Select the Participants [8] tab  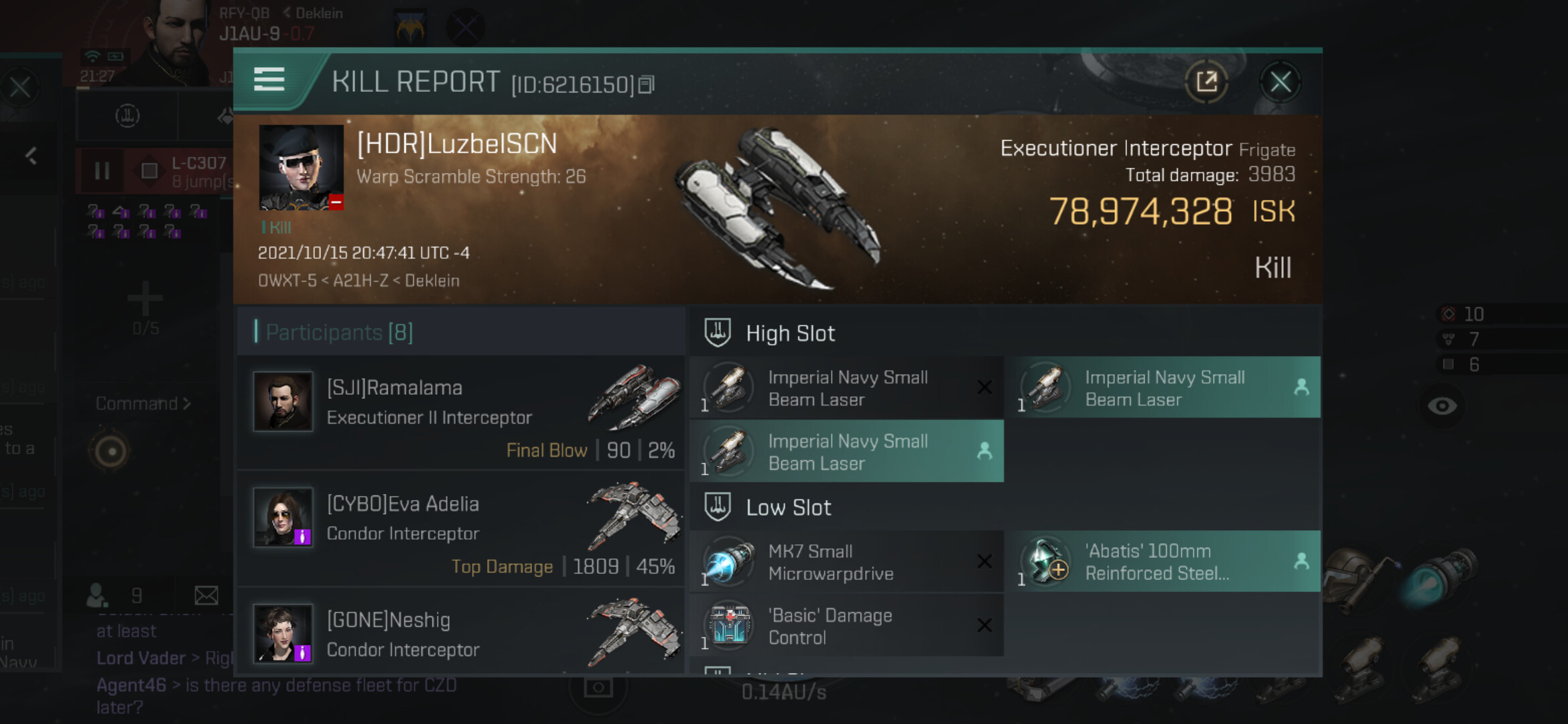pos(339,333)
